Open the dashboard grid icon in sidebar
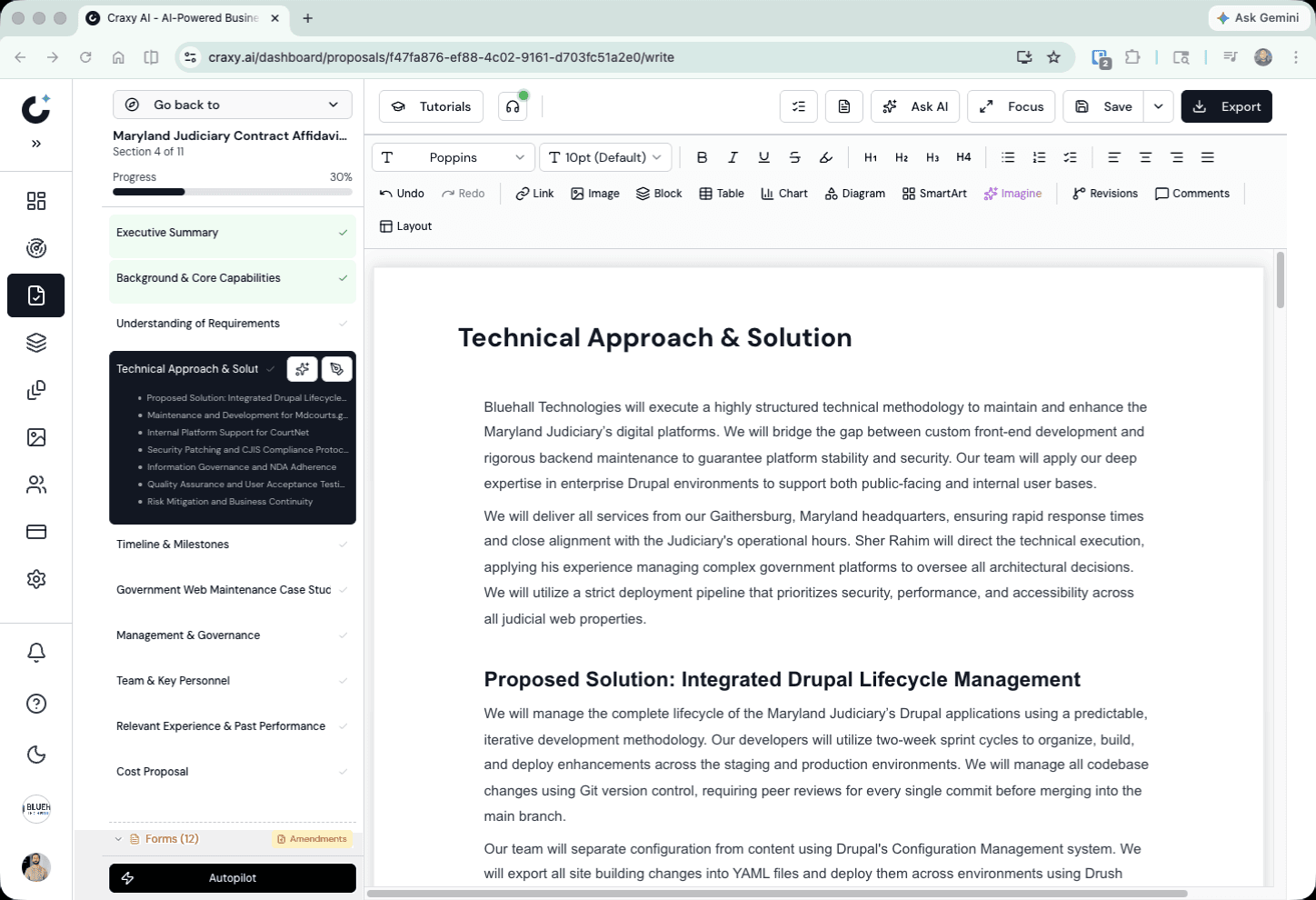Viewport: 1316px width, 900px height. (36, 201)
